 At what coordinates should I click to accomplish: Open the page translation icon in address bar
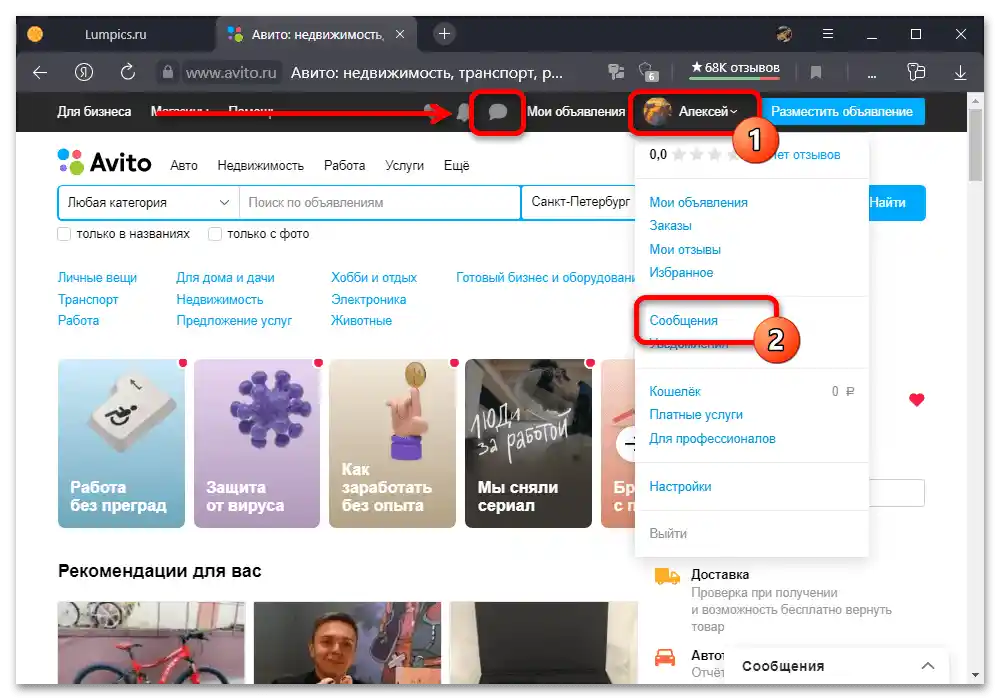click(616, 72)
